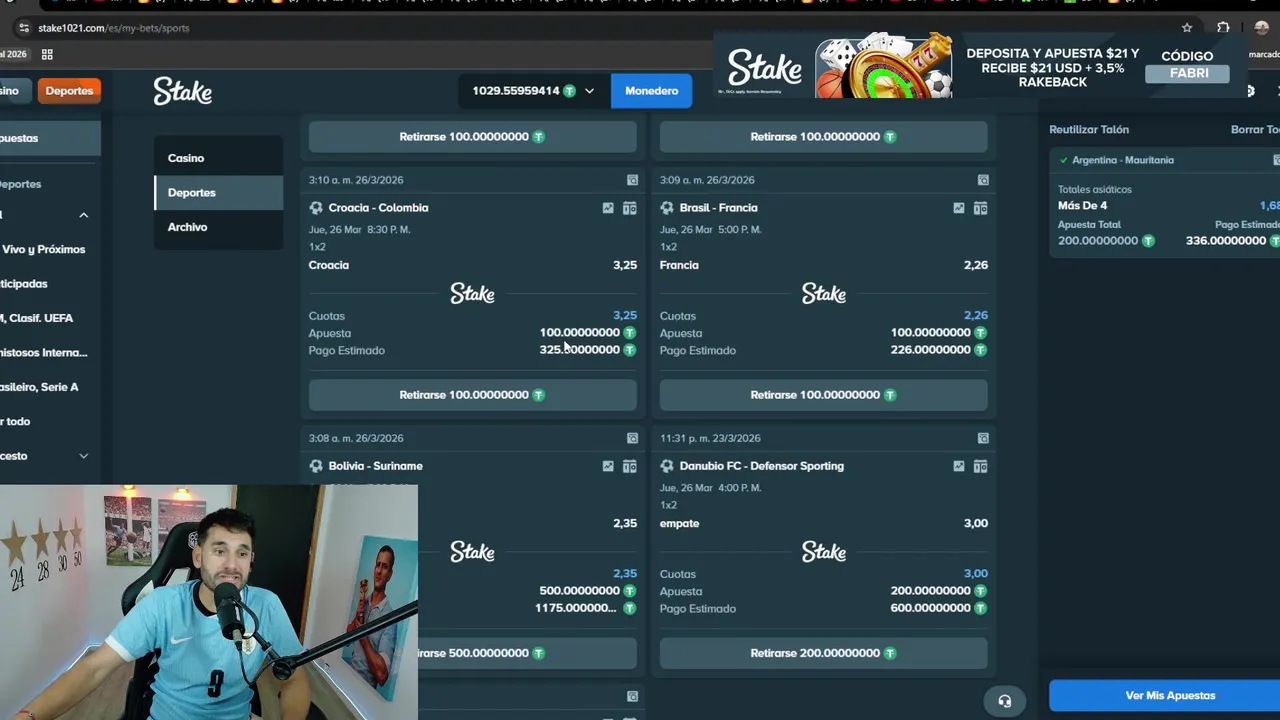Click soccer ball icon beside Danubio FC - Defensor Sporting

(x=667, y=466)
